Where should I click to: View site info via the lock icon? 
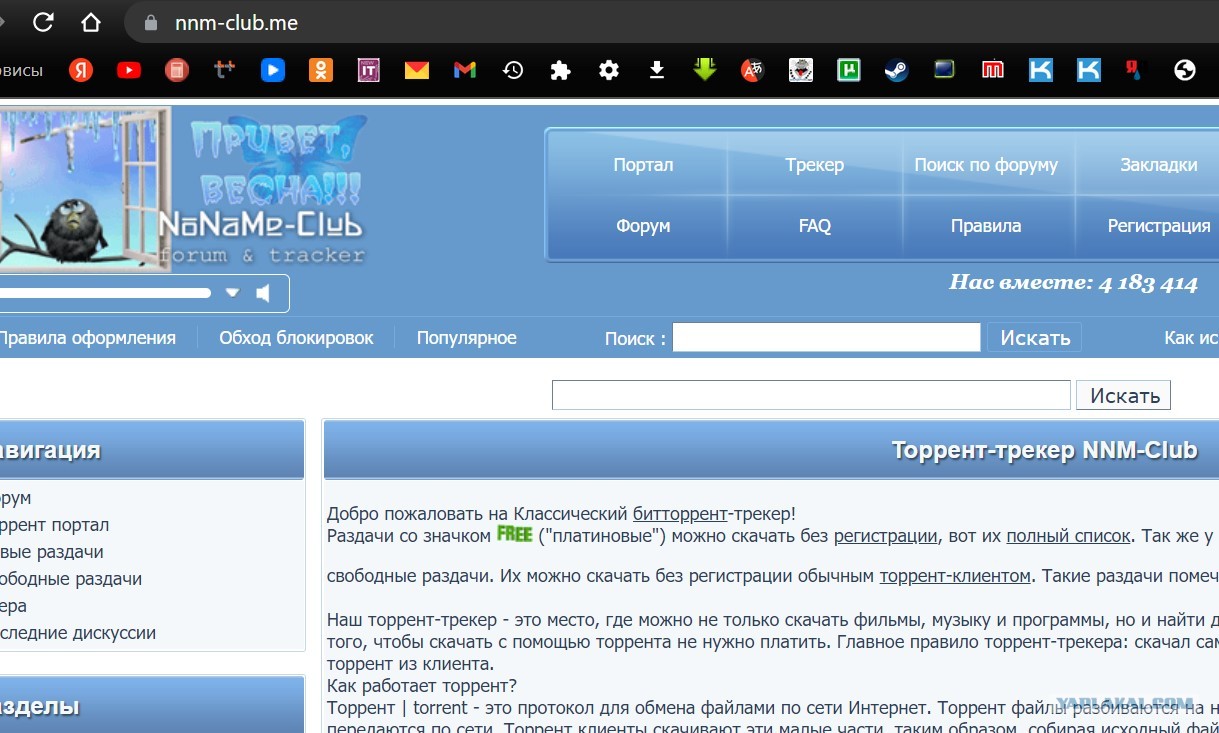(x=151, y=23)
